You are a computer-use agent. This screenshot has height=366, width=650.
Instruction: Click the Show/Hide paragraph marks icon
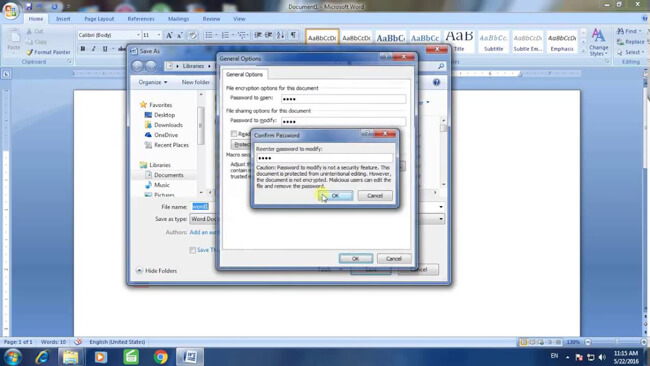click(x=293, y=35)
